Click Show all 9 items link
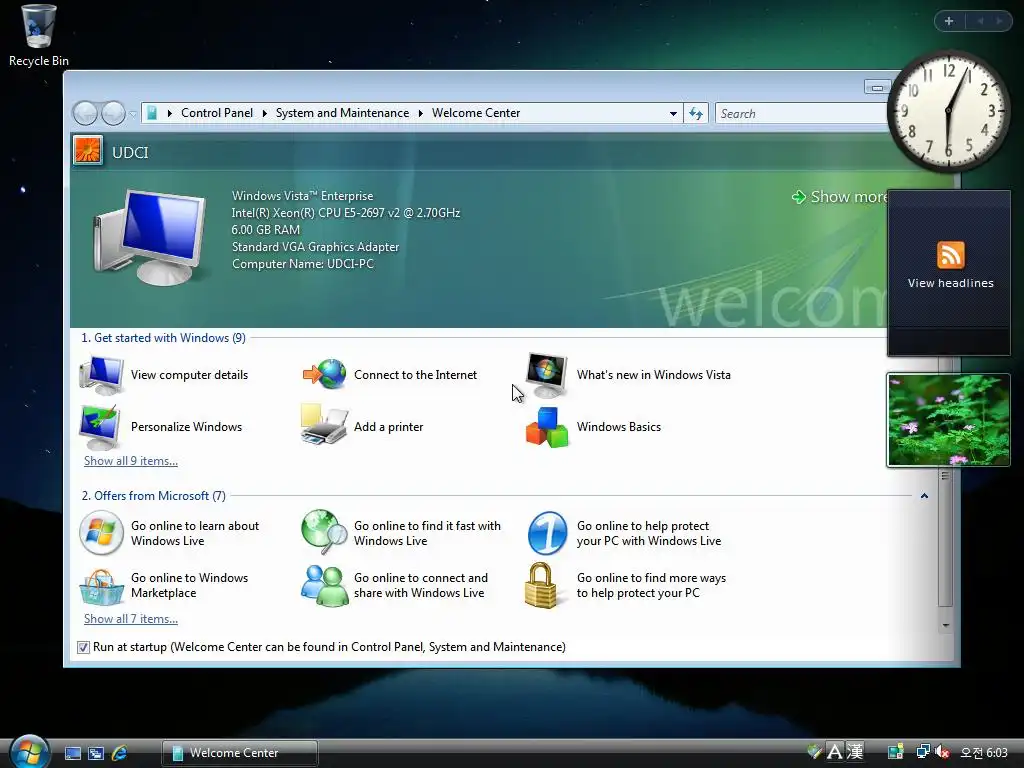The width and height of the screenshot is (1024, 768). click(x=131, y=461)
